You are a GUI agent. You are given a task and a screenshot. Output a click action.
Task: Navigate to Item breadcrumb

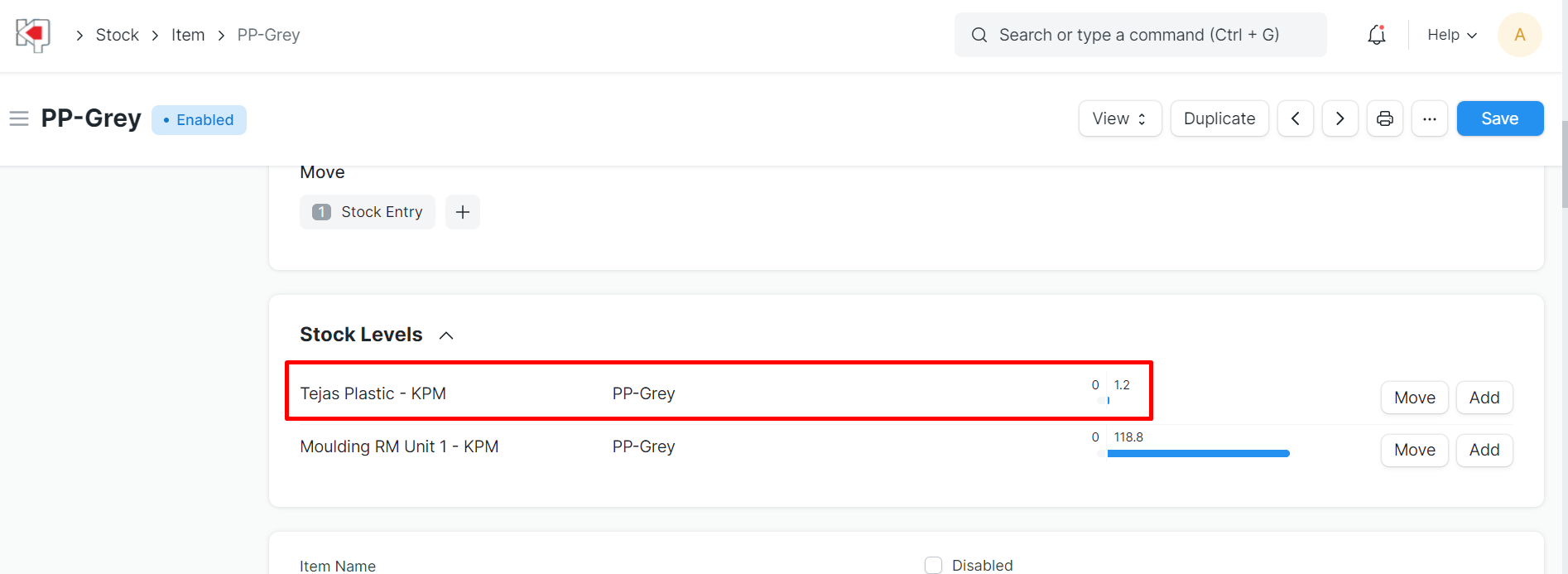point(188,35)
